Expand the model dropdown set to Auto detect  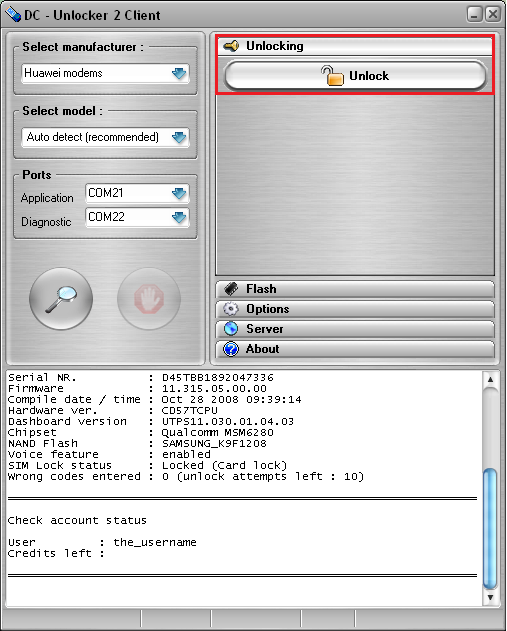click(105, 137)
